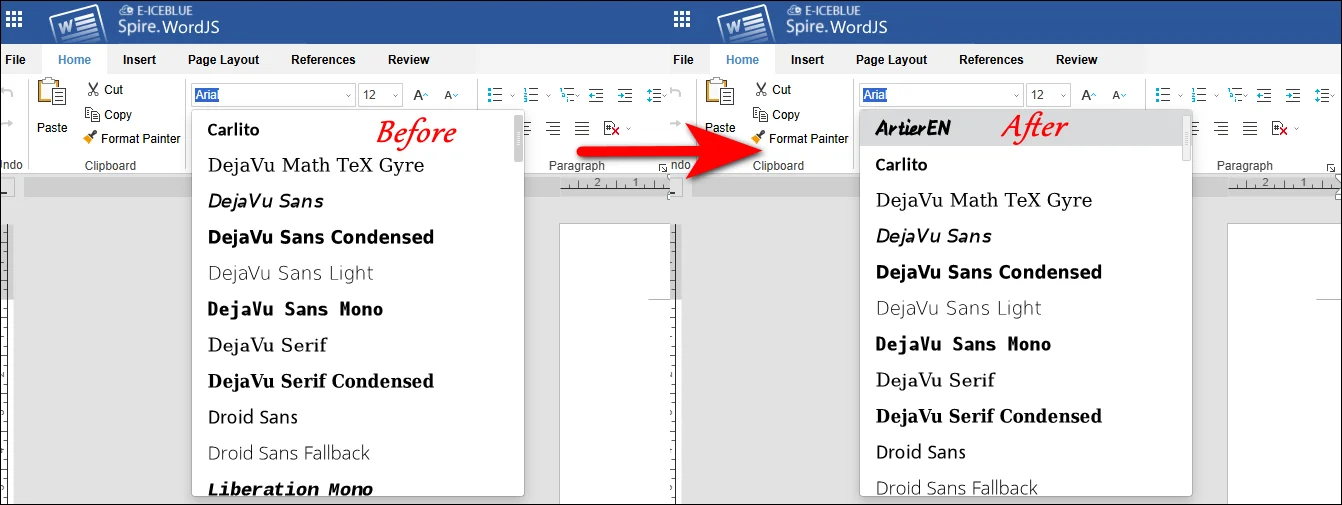Activate Format Painter brush in the After panel
Image resolution: width=1342 pixels, height=505 pixels.
coord(759,138)
